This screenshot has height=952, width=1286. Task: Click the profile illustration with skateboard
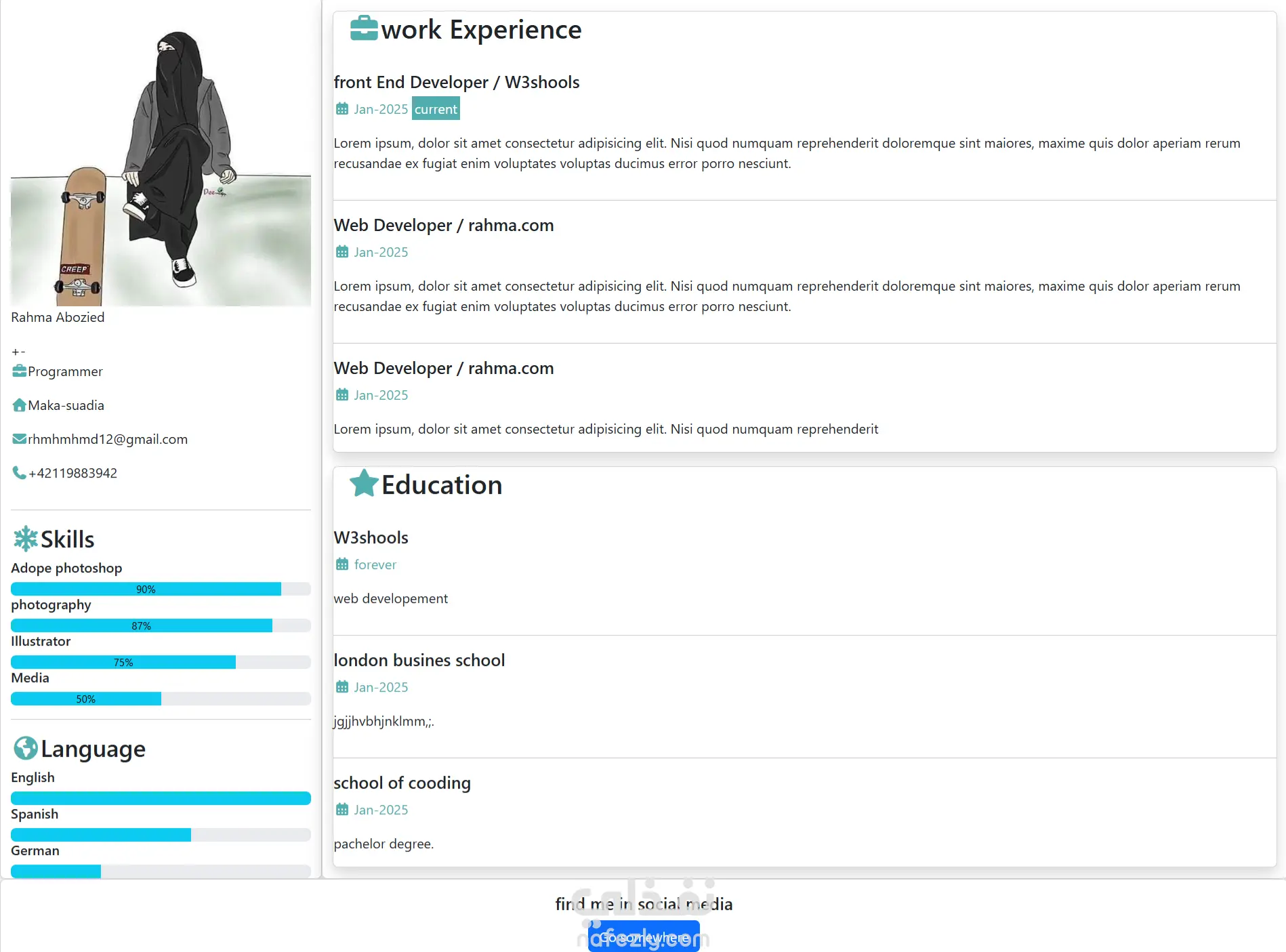point(161,168)
